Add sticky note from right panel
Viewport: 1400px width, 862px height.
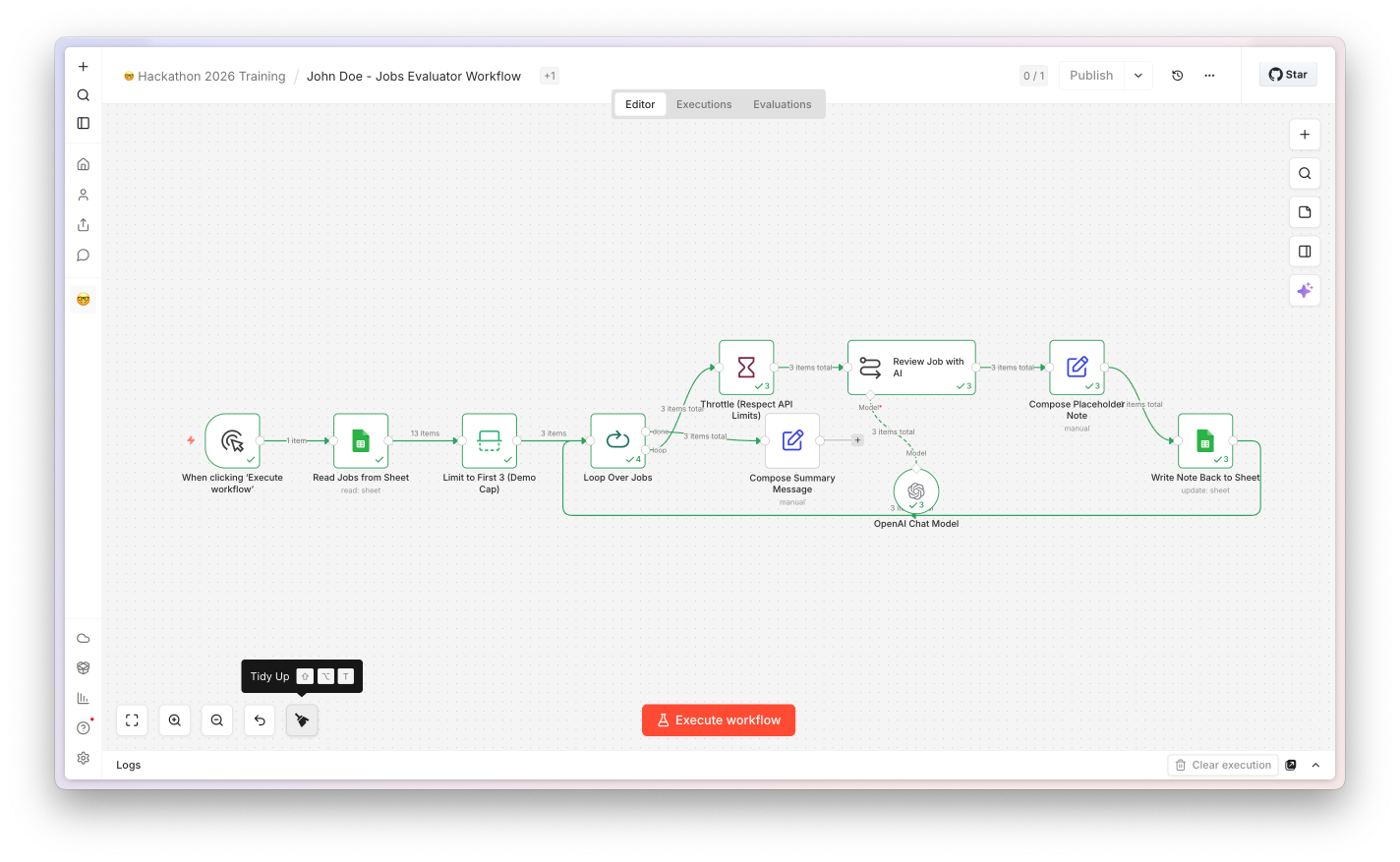(x=1305, y=212)
